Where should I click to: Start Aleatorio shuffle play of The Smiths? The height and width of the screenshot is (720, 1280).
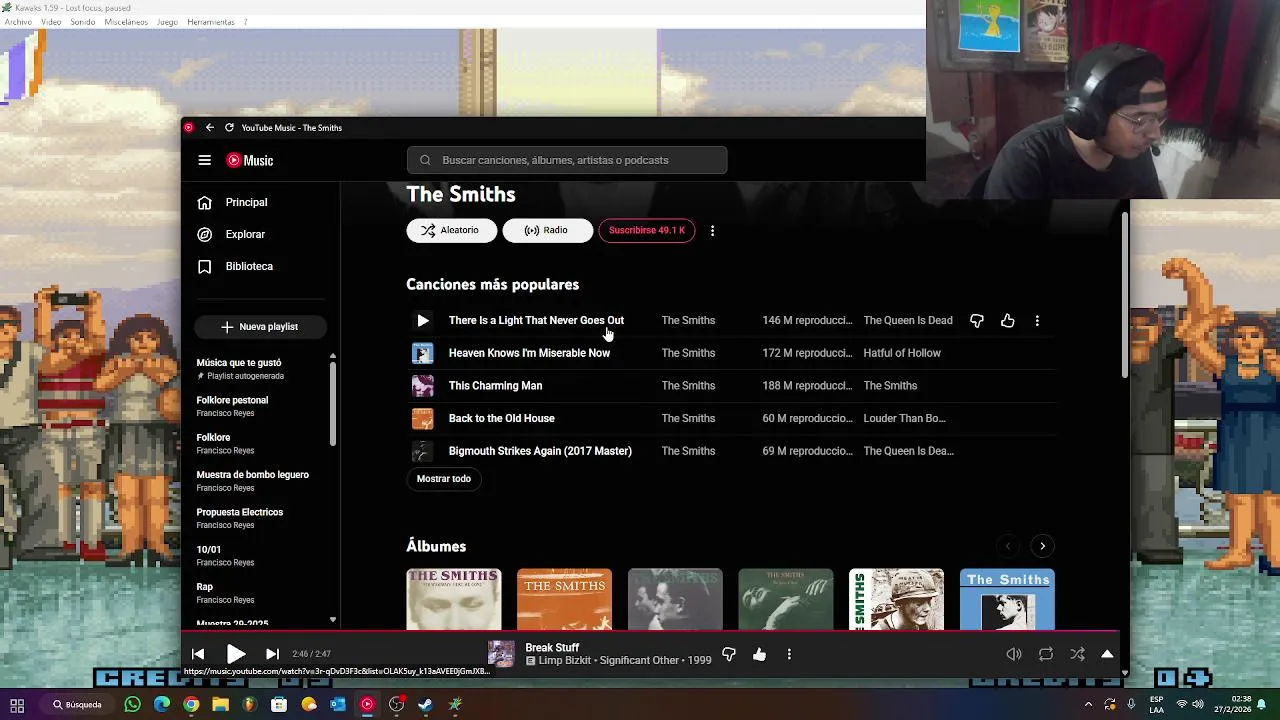pos(451,230)
